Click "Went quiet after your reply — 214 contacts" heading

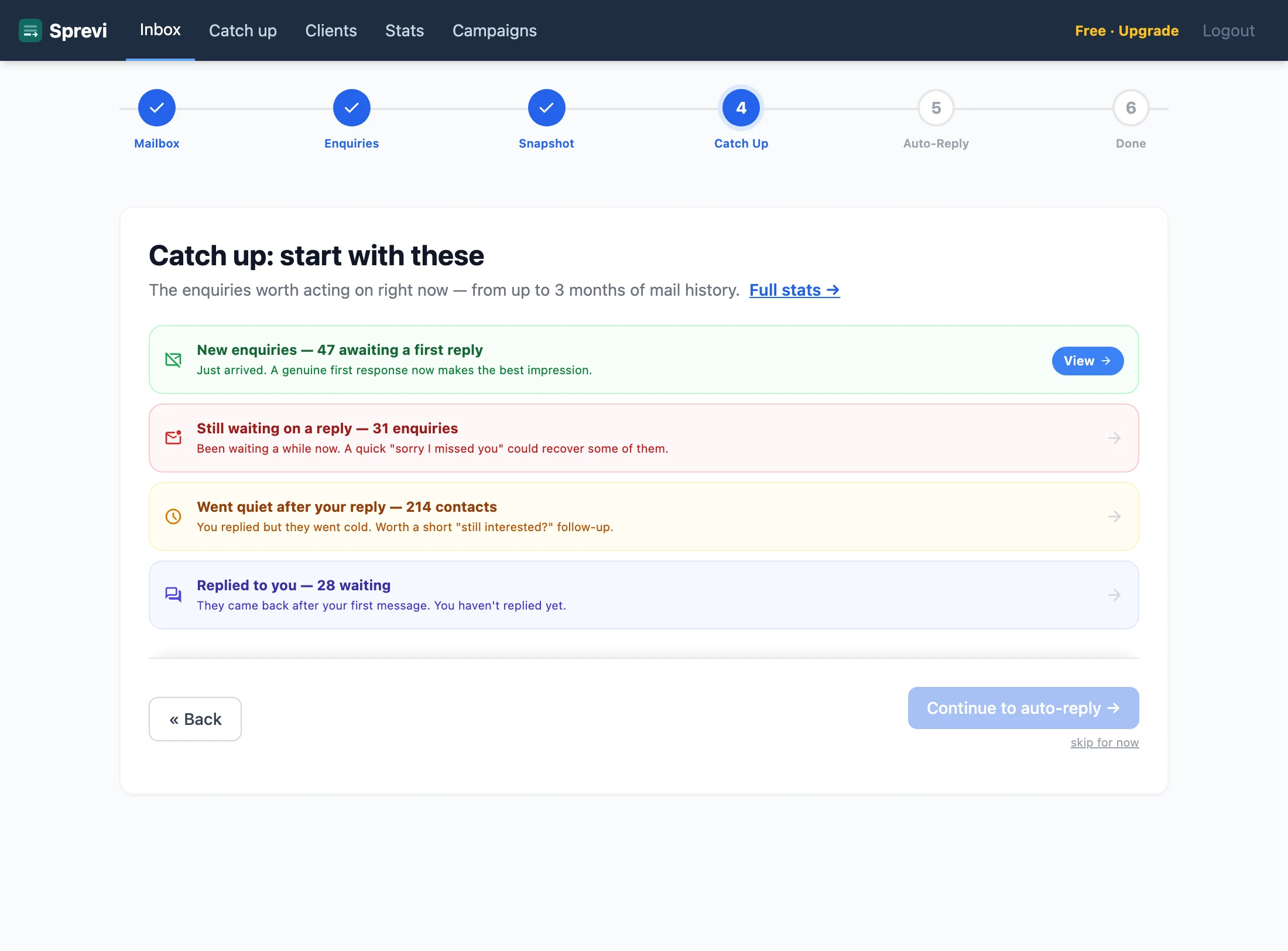coord(347,507)
